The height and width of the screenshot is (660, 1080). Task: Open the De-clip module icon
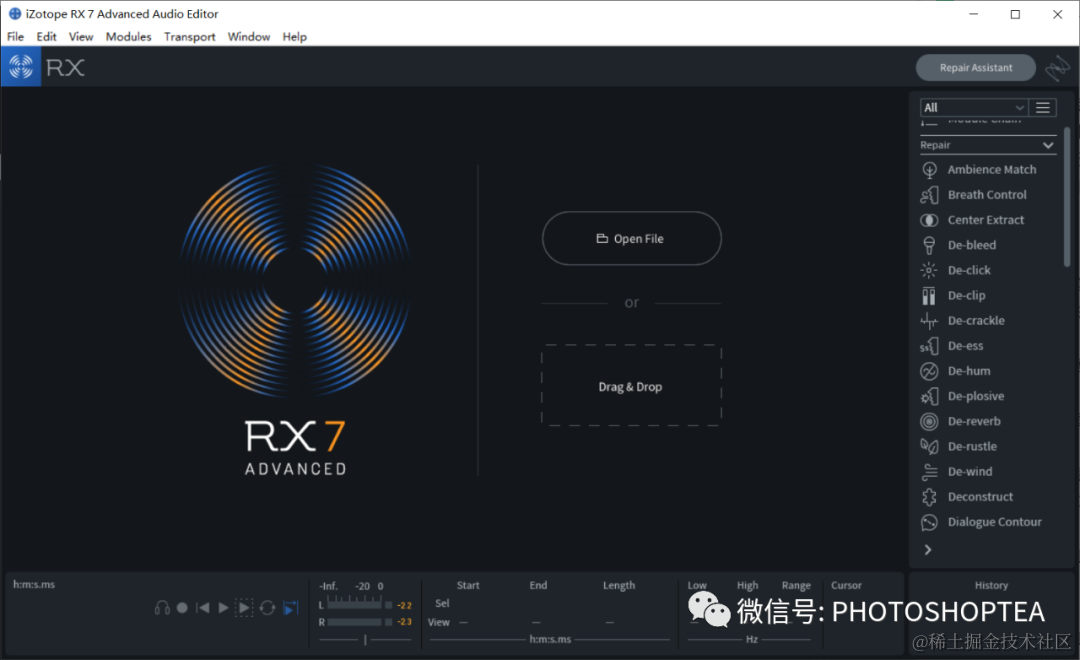[x=929, y=296]
